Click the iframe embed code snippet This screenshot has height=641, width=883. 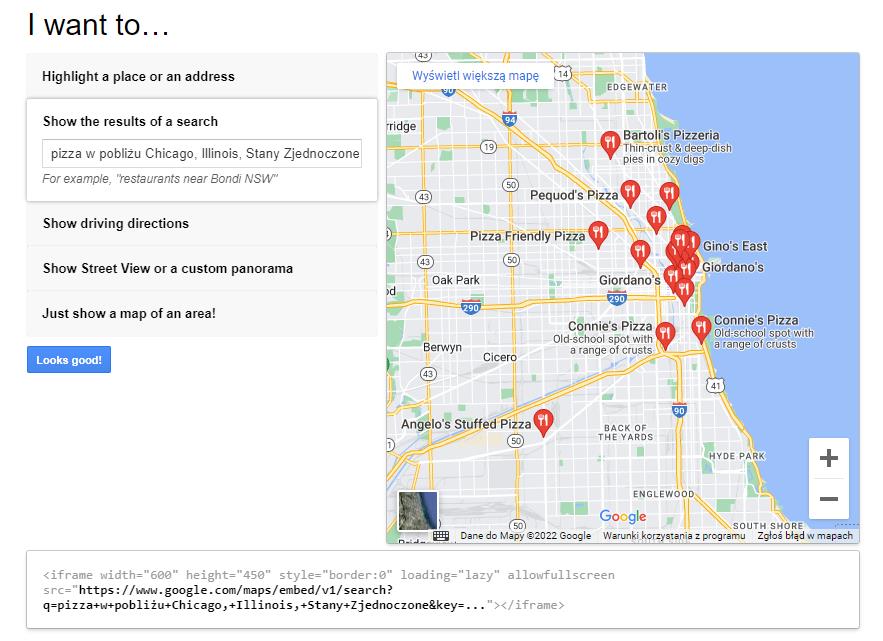443,590
